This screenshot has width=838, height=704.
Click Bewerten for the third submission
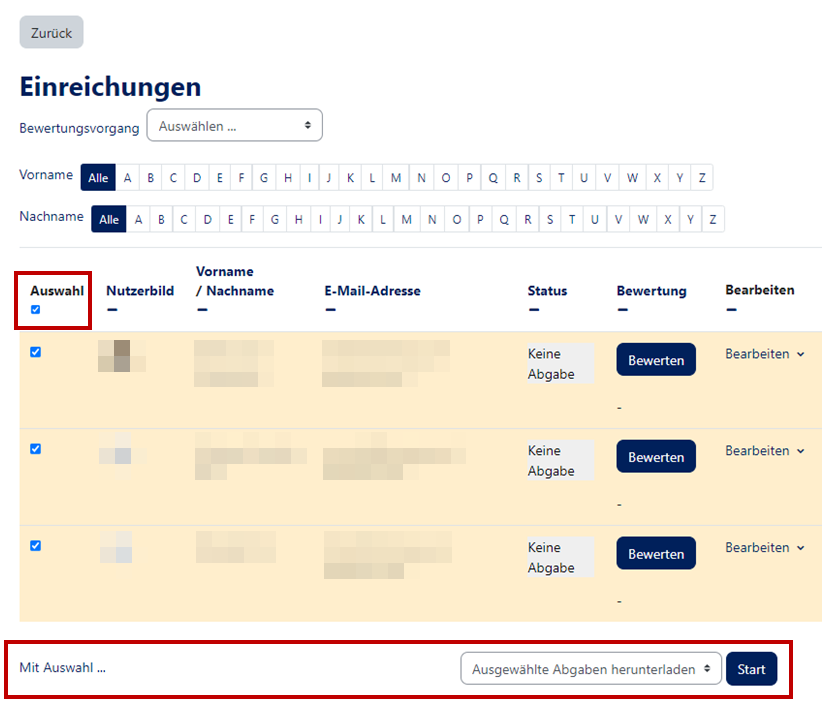pyautogui.click(x=655, y=554)
